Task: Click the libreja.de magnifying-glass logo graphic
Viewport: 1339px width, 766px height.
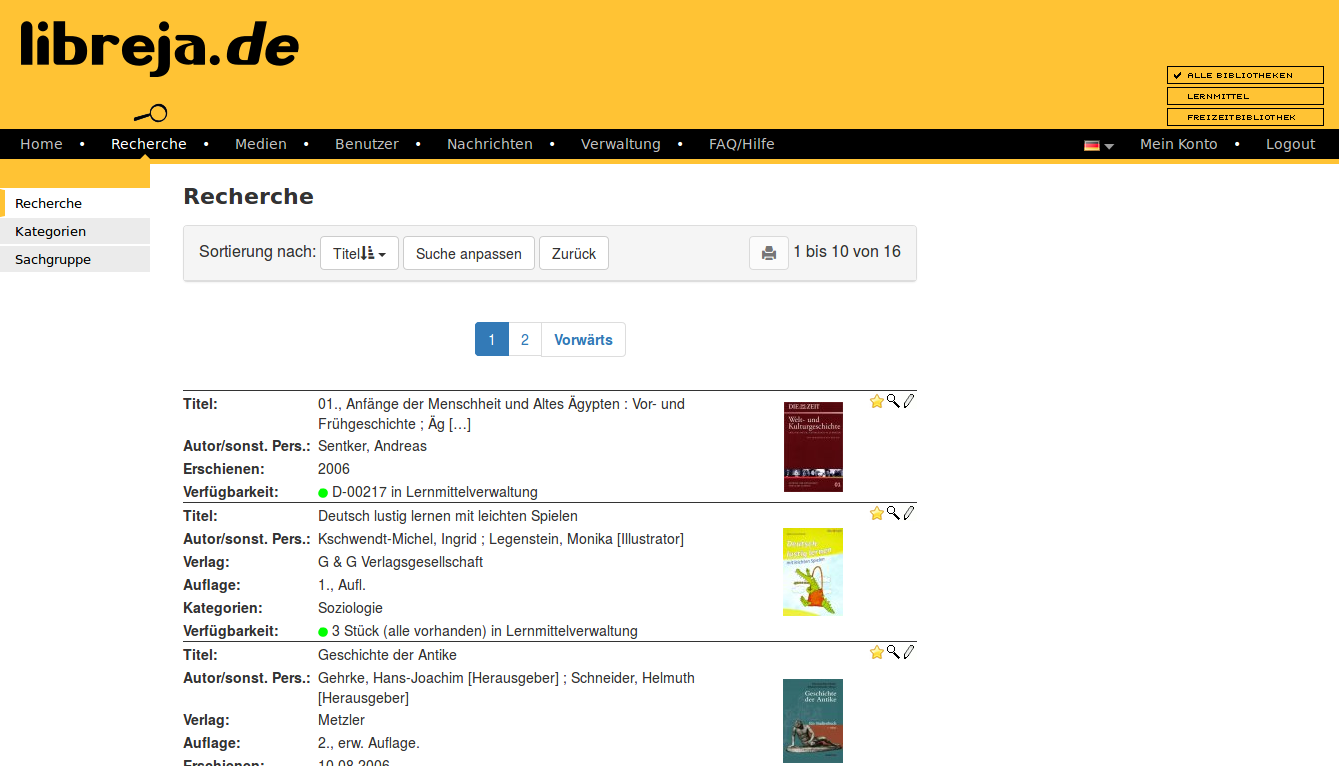Action: click(x=150, y=113)
